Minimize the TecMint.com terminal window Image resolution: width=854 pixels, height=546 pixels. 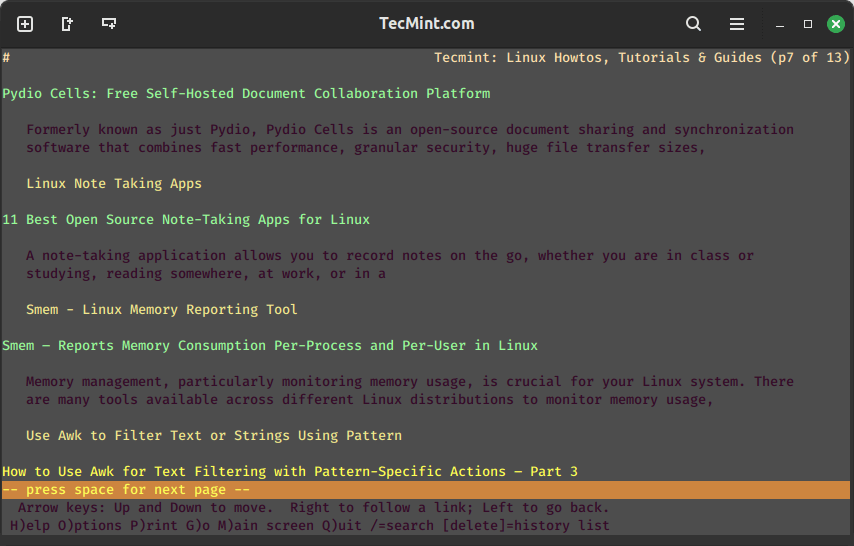pyautogui.click(x=781, y=24)
